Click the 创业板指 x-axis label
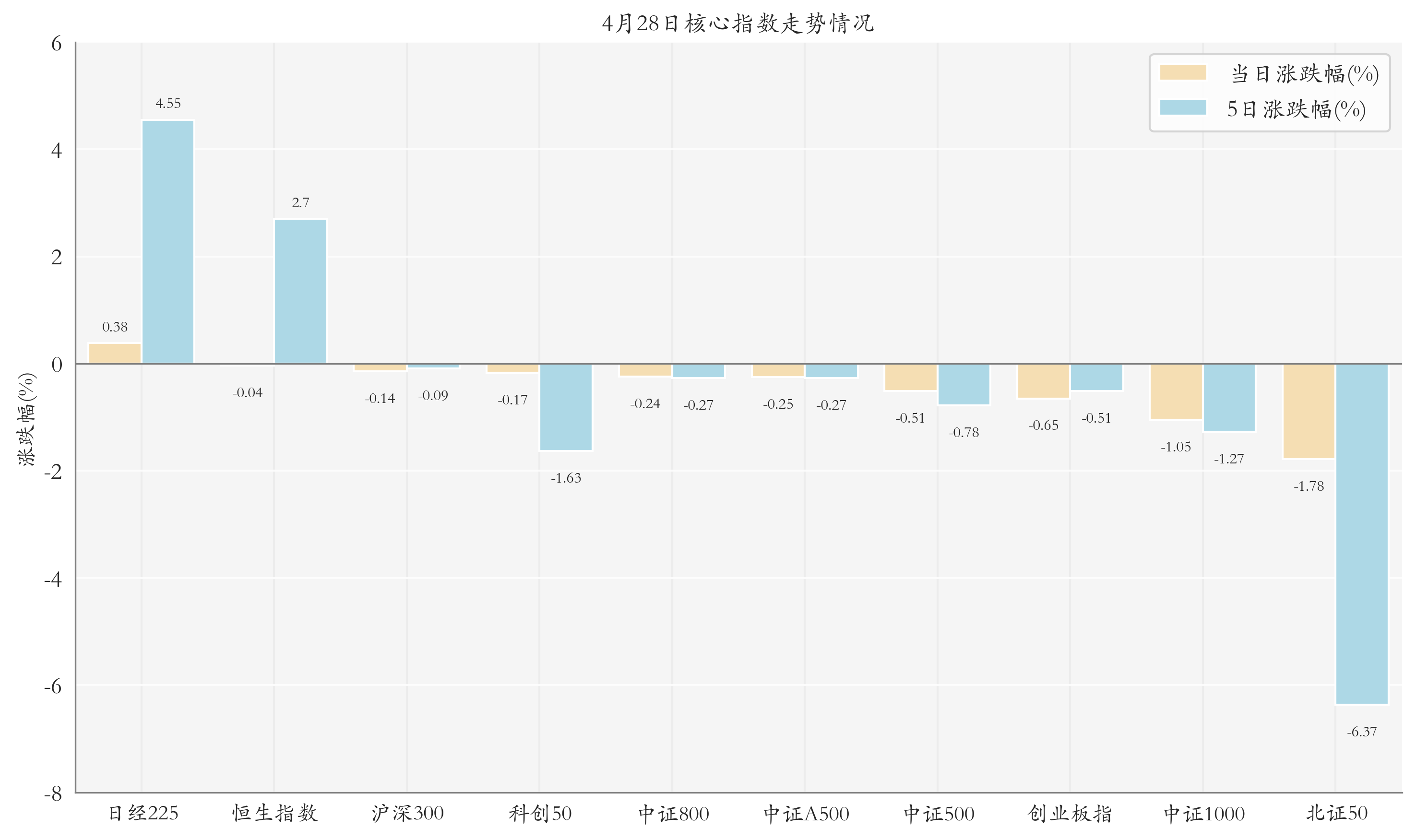 click(1070, 814)
